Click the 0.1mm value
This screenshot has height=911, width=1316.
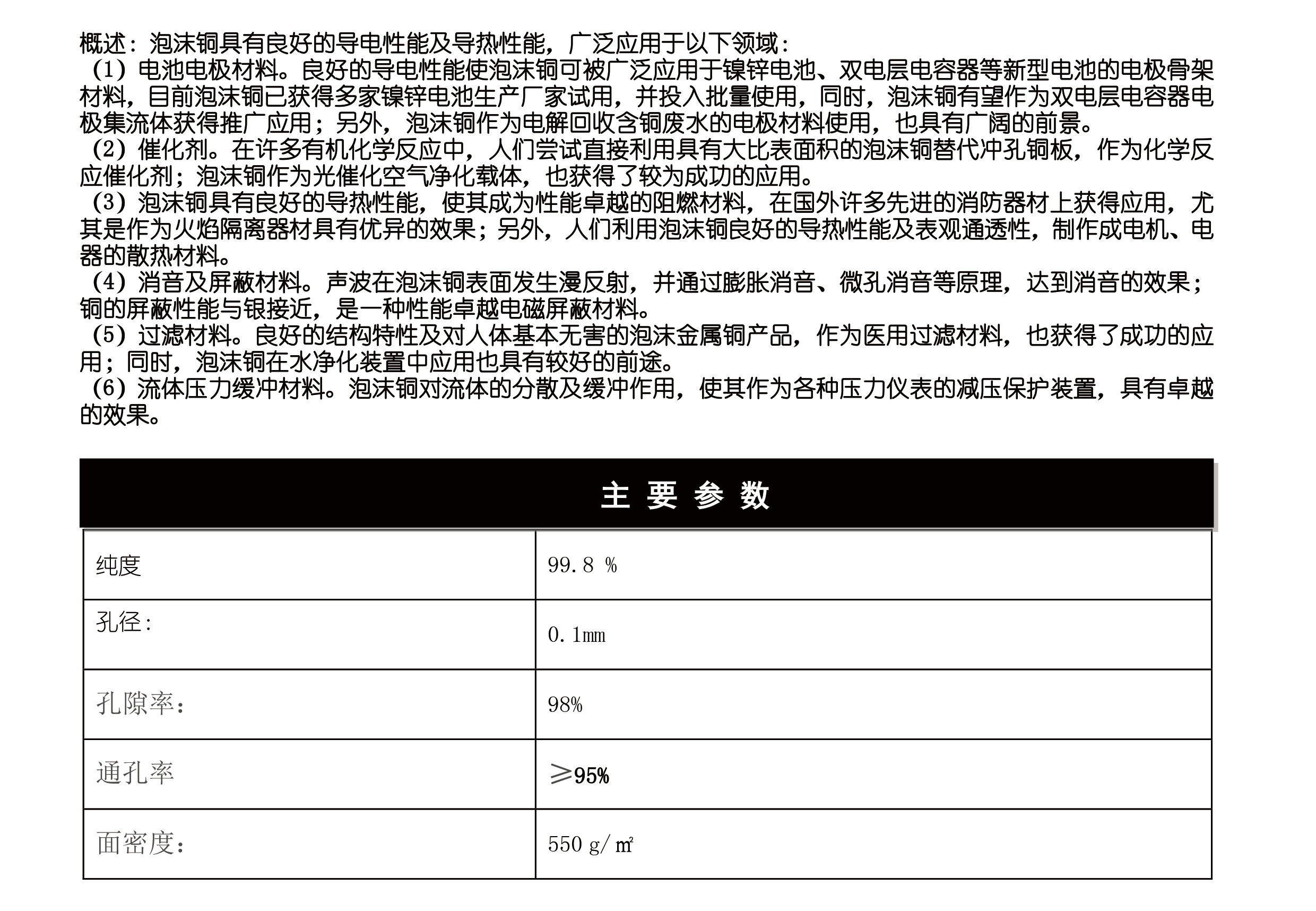[x=576, y=635]
